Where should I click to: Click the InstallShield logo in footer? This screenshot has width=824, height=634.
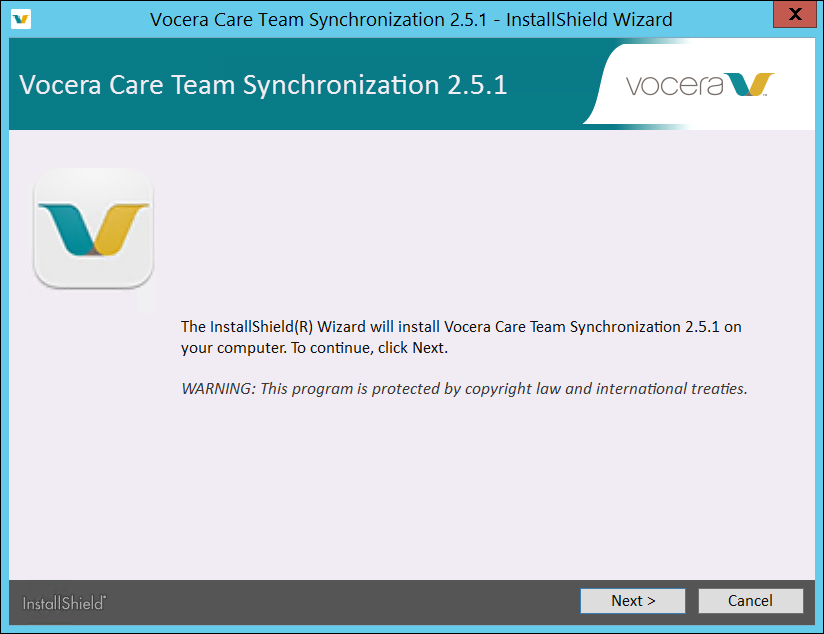click(64, 603)
